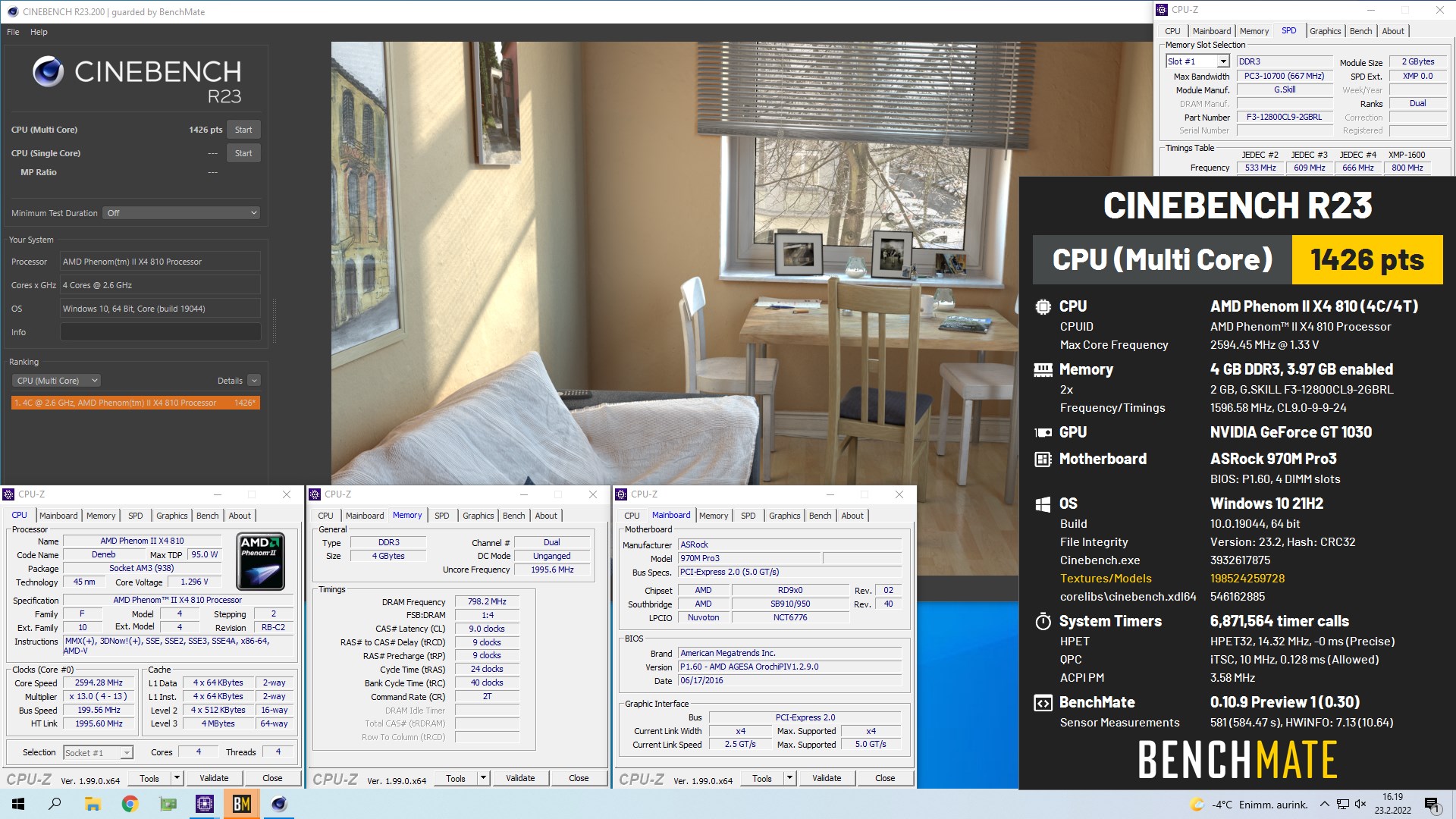The height and width of the screenshot is (819, 1456).
Task: Open Socket #1 selection dropdown
Action: tap(98, 752)
